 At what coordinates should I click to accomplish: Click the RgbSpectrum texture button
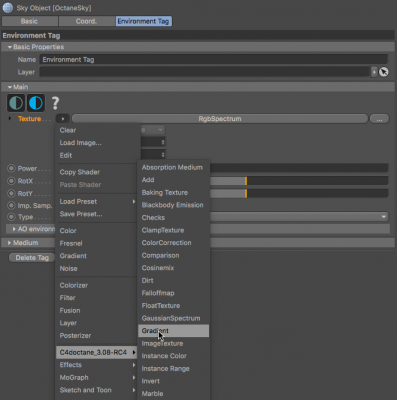220,119
